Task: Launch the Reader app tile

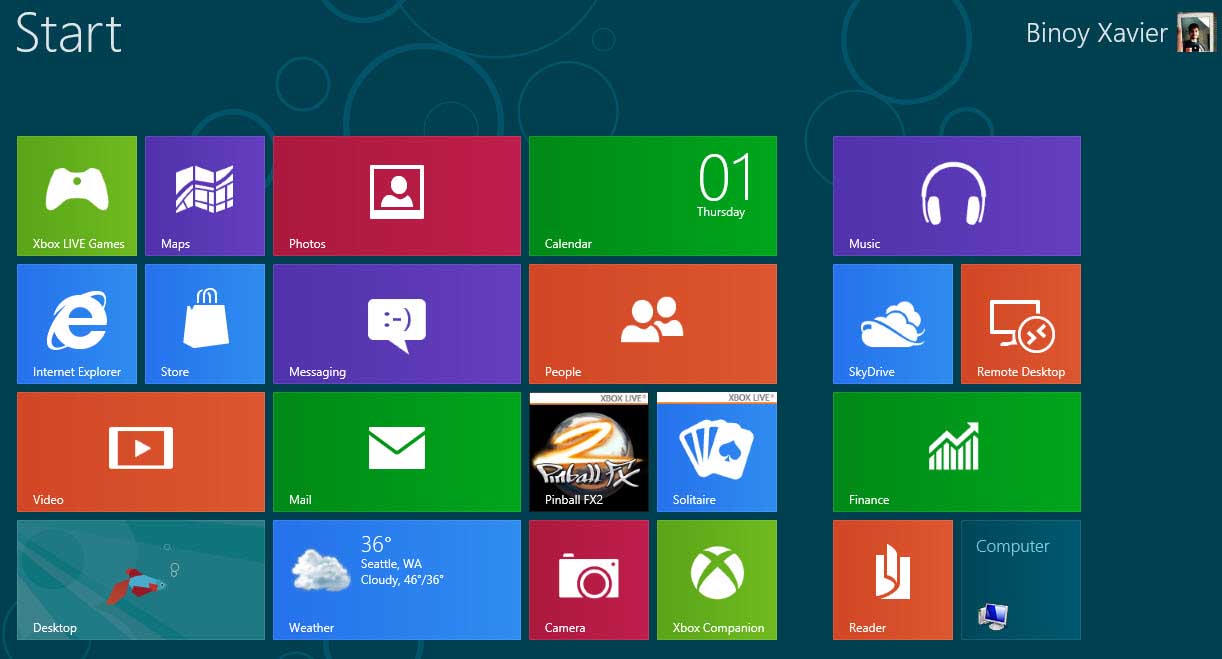Action: (893, 580)
